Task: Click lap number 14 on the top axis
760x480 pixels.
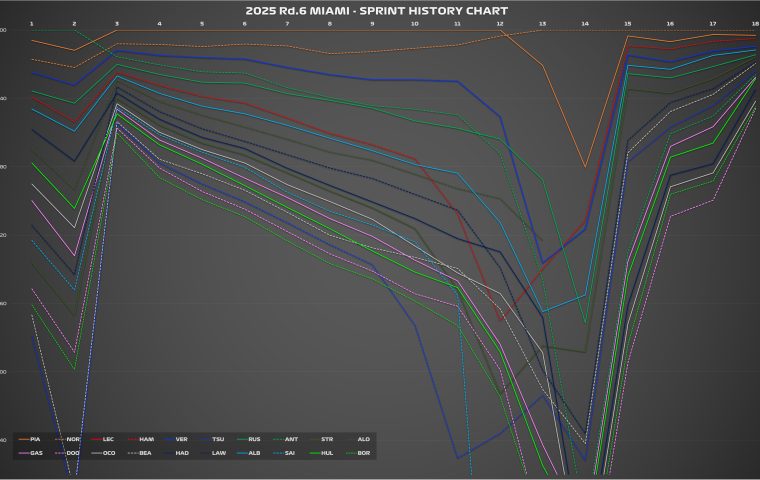Action: [x=586, y=24]
